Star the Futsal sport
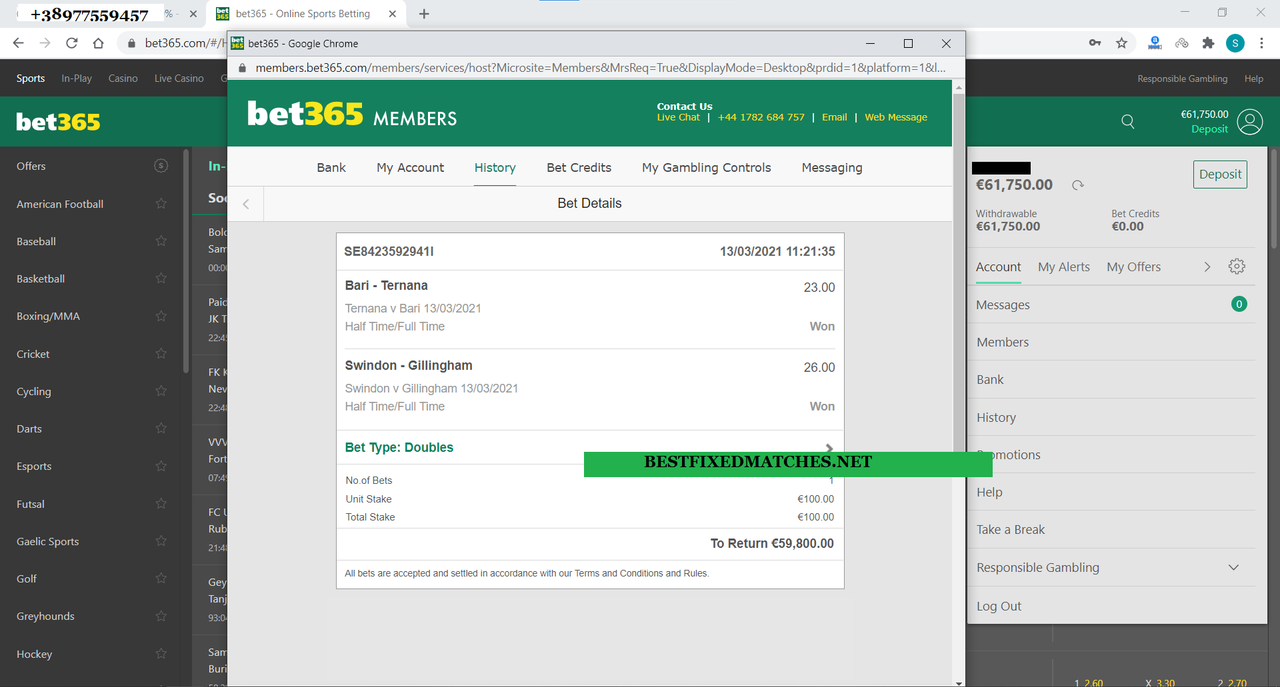Image resolution: width=1280 pixels, height=687 pixels. pos(161,504)
